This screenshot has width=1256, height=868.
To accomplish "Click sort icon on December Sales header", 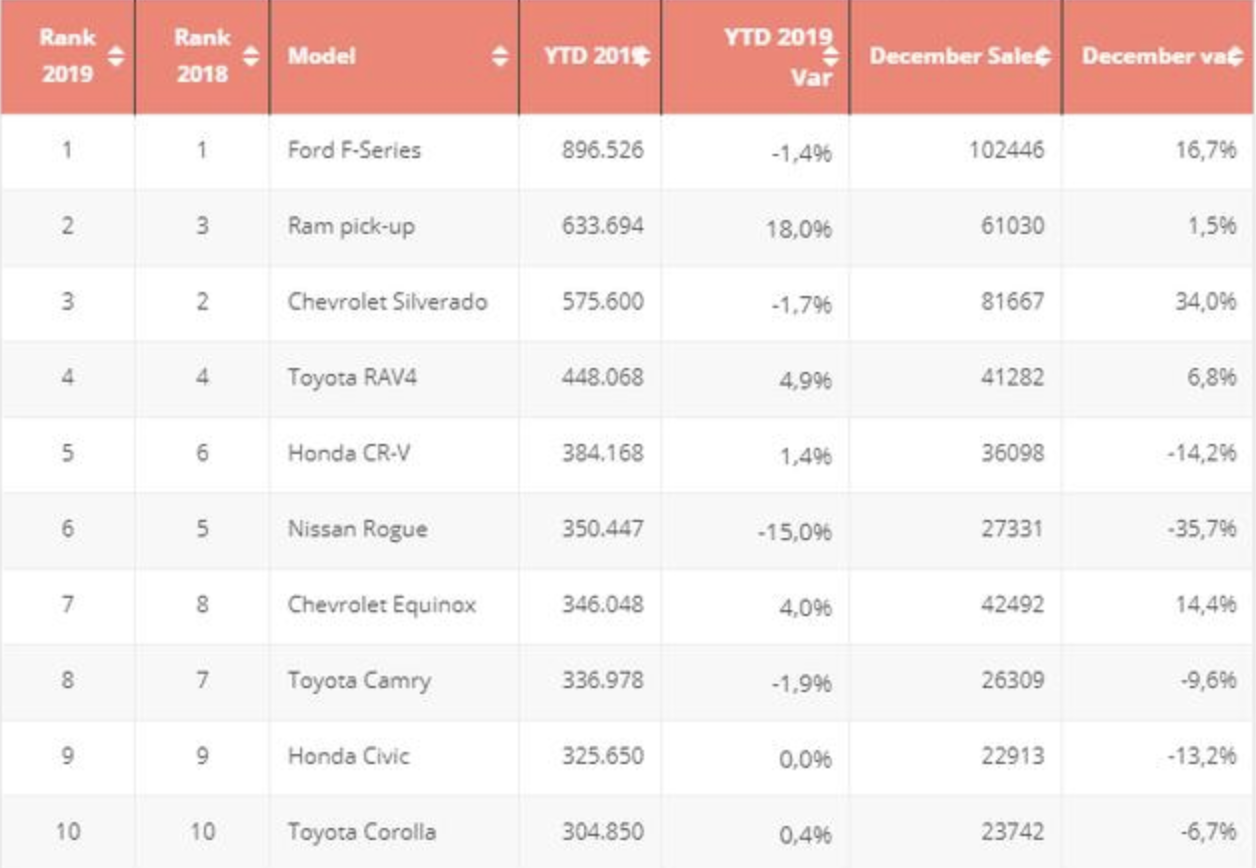I will [x=1042, y=57].
